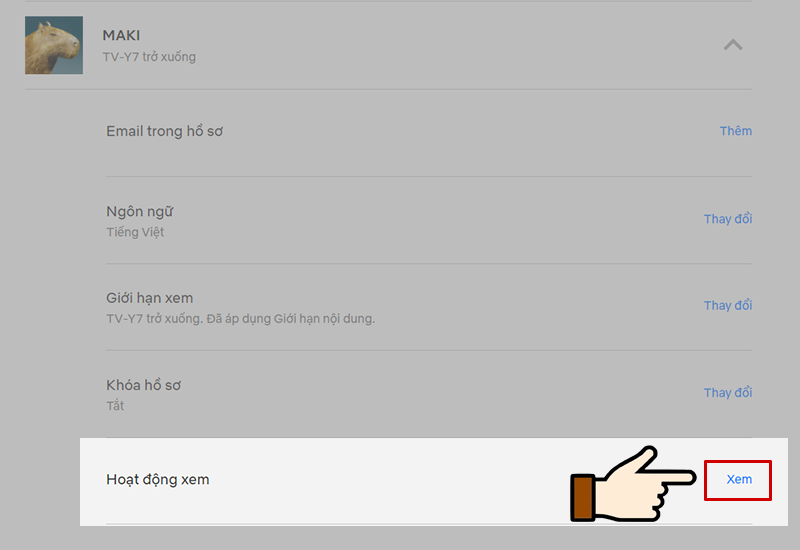Screen dimensions: 800x550
Task: Click the brown sleeve cuff of hand graphic
Action: point(583,497)
